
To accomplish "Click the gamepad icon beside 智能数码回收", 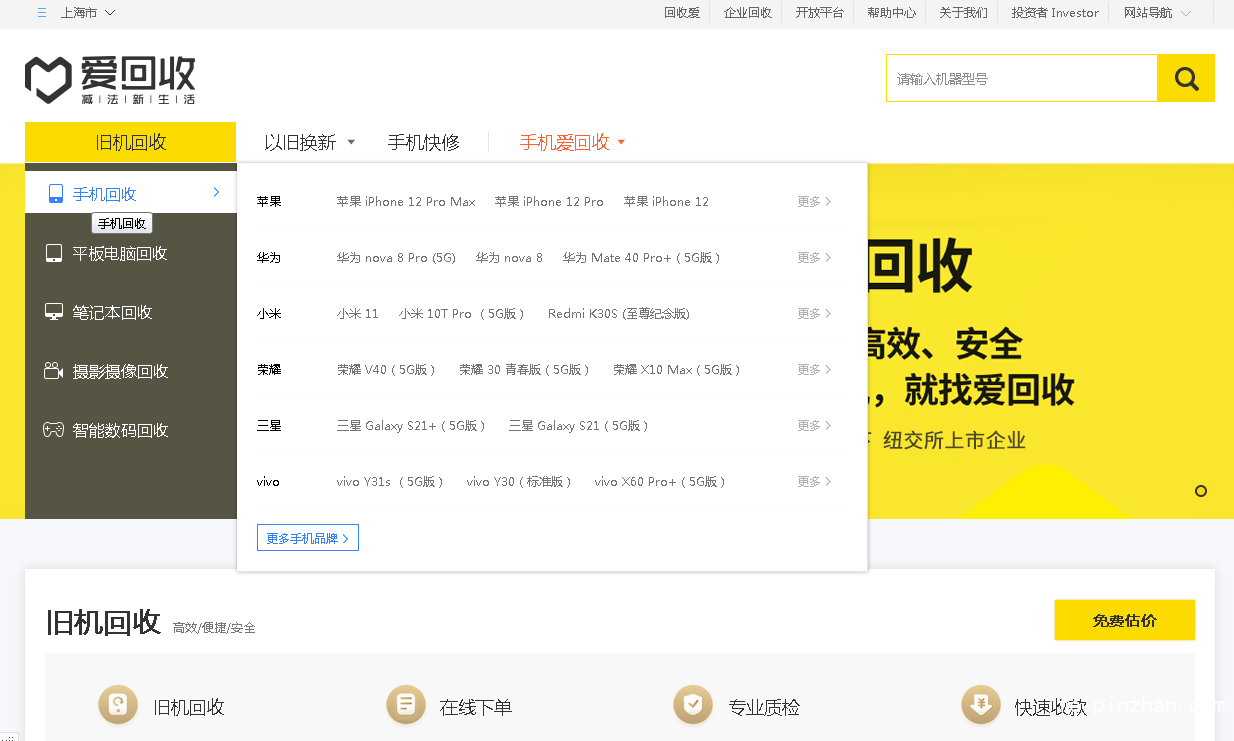I will point(54,430).
